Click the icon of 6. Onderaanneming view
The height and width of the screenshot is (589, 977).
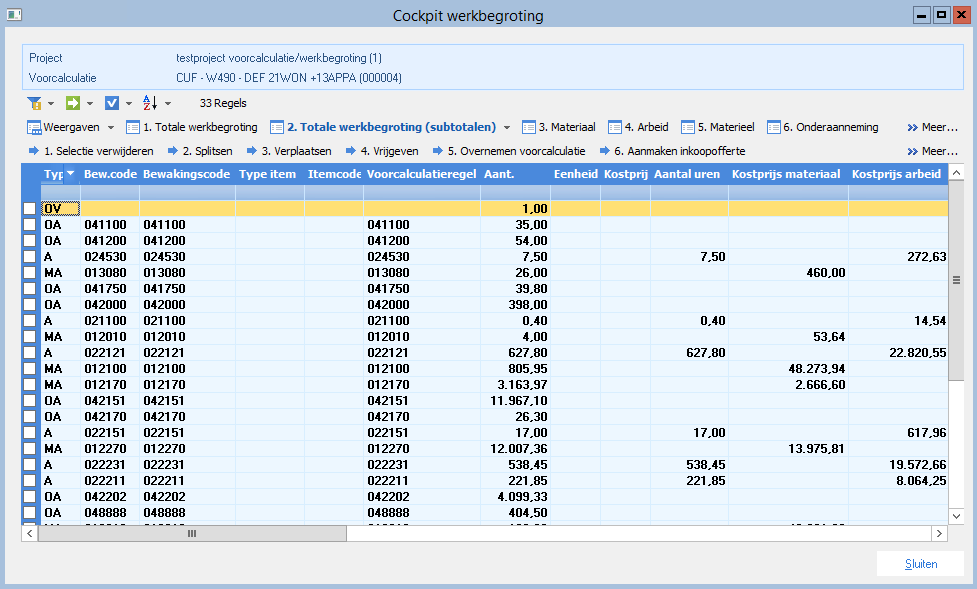[x=773, y=127]
